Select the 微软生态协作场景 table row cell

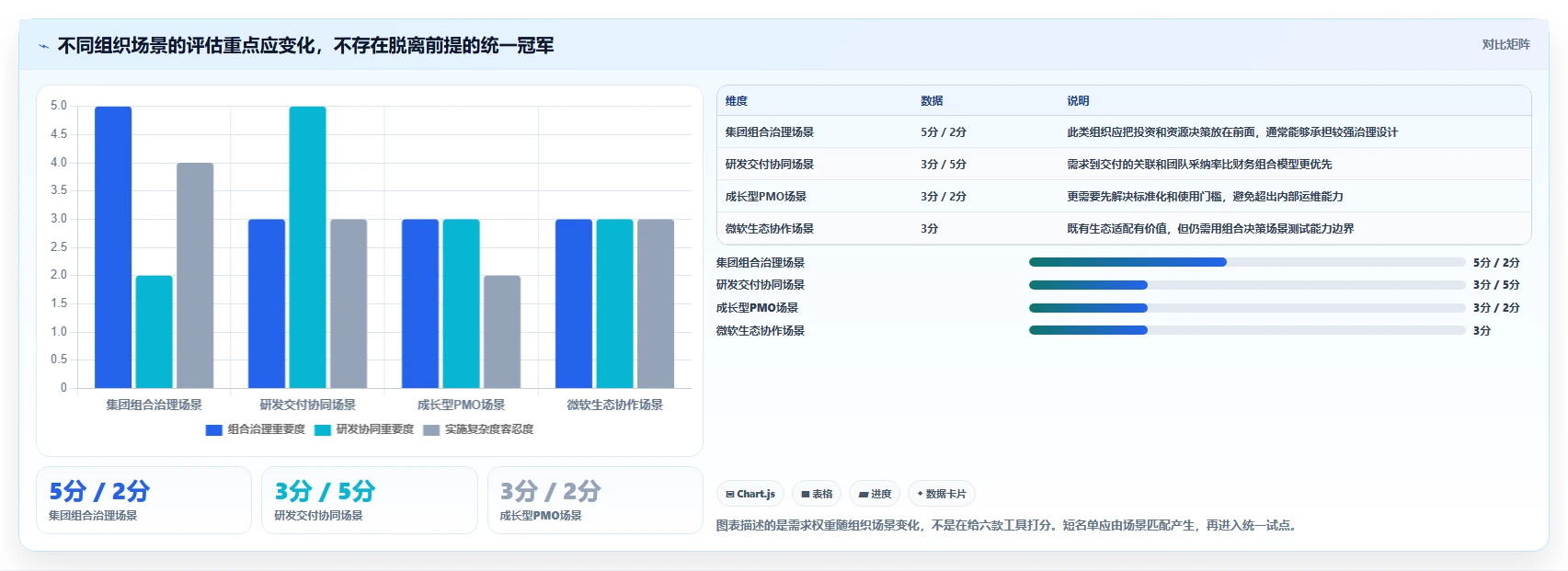click(x=770, y=229)
